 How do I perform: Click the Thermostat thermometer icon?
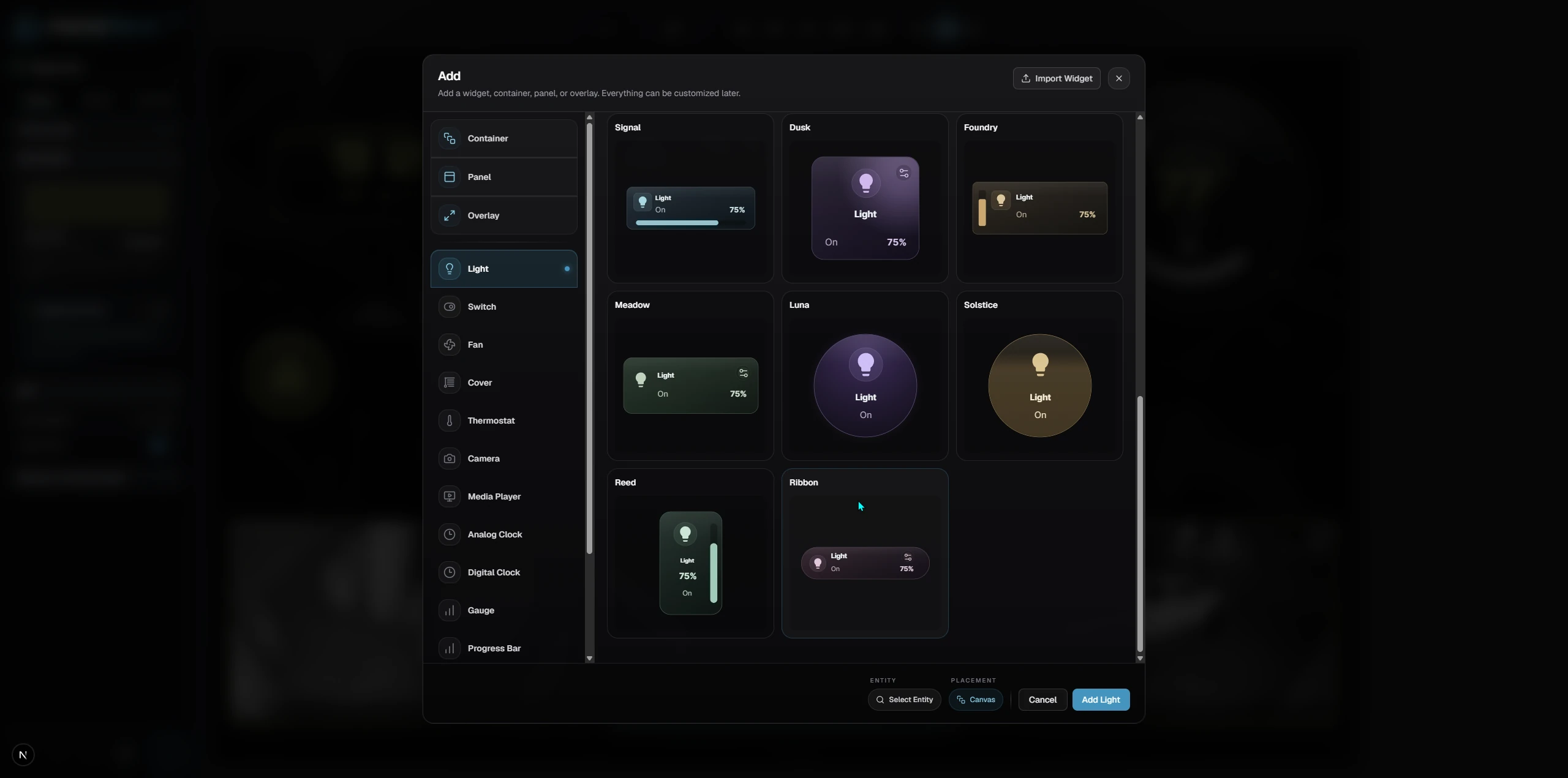(450, 421)
